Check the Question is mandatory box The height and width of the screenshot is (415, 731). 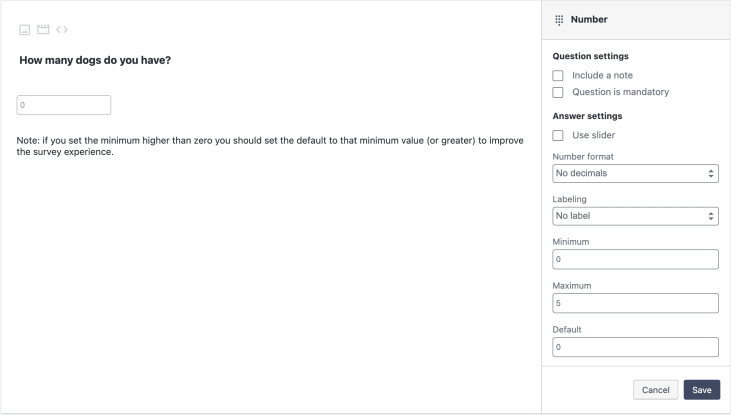[558, 92]
